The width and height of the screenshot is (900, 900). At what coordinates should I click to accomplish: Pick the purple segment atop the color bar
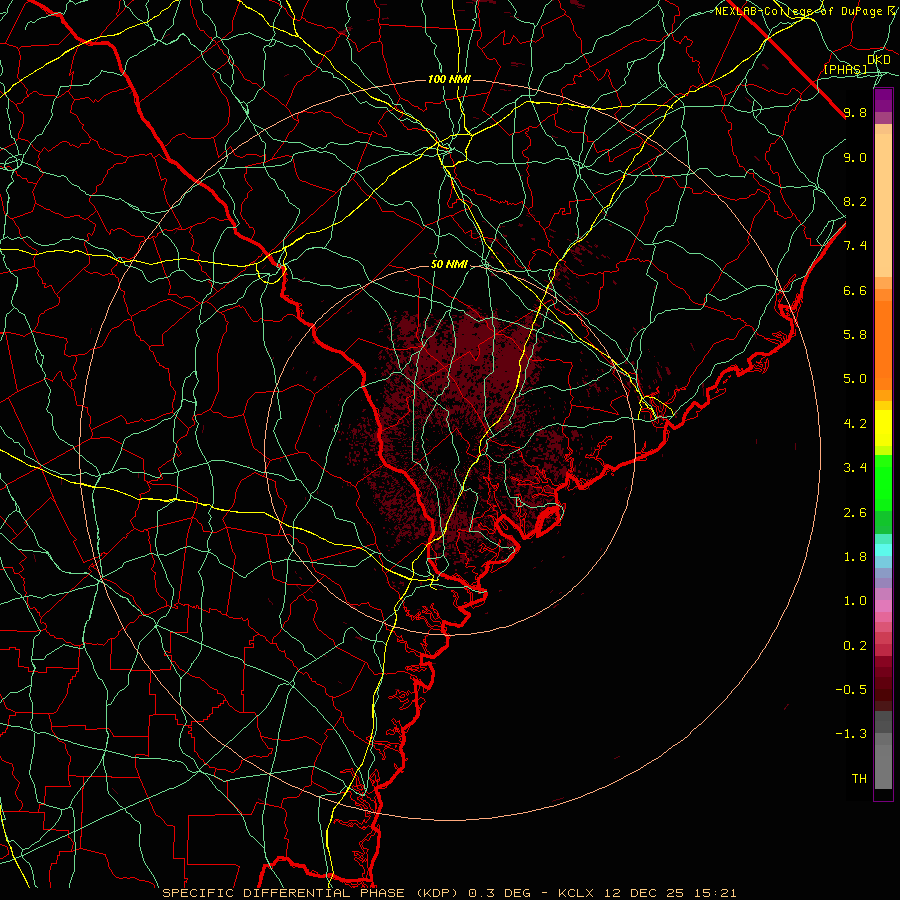(x=883, y=100)
